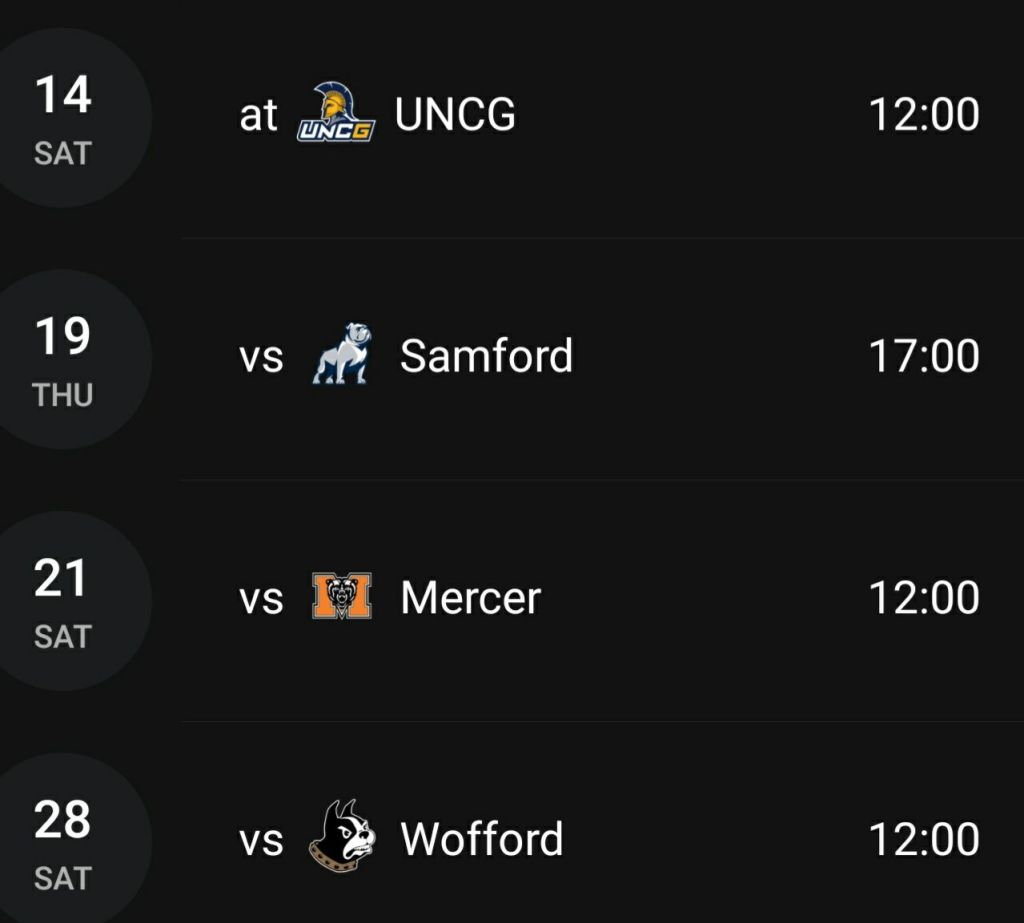1024x923 pixels.
Task: Click the "vs" label before Mercer
Action: tap(261, 599)
